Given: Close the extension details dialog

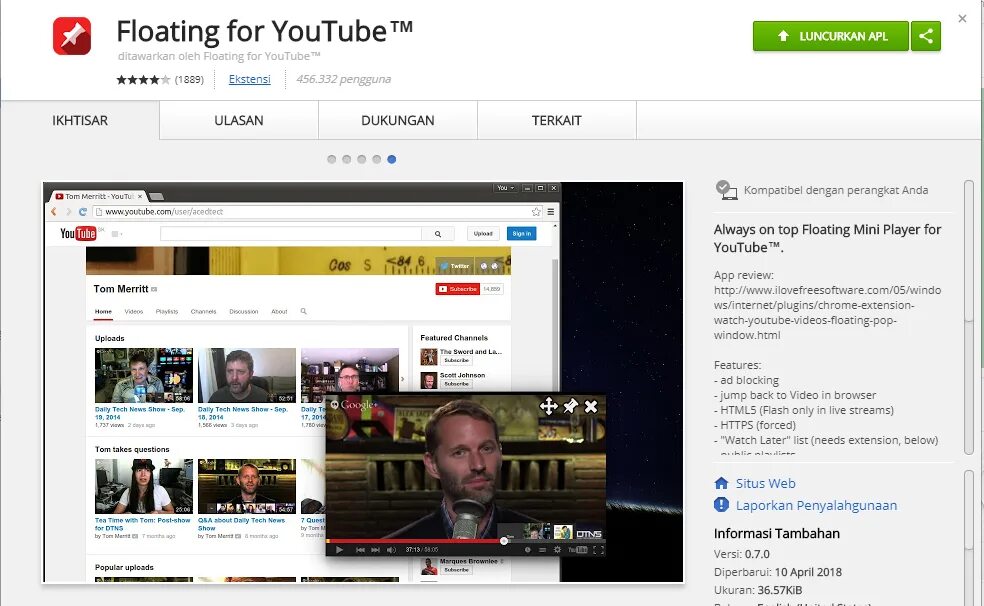Looking at the screenshot, I should tap(962, 19).
